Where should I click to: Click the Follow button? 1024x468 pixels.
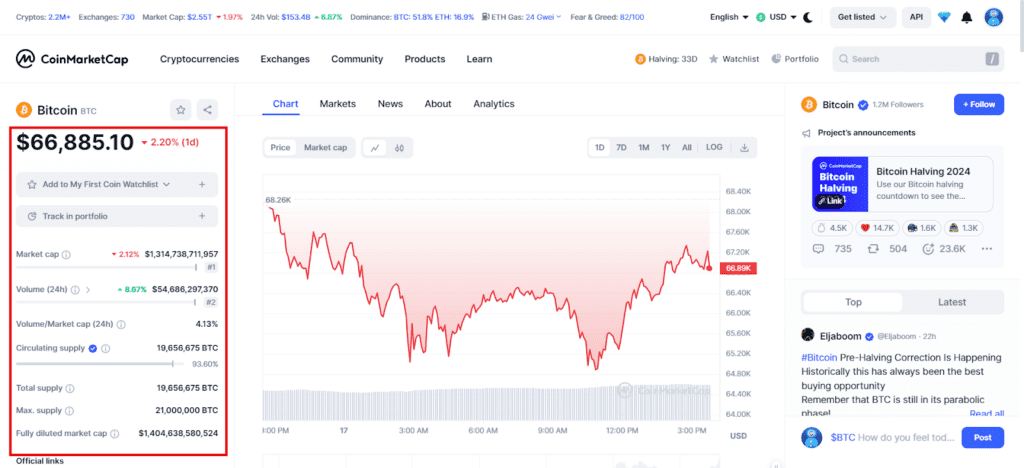(979, 104)
